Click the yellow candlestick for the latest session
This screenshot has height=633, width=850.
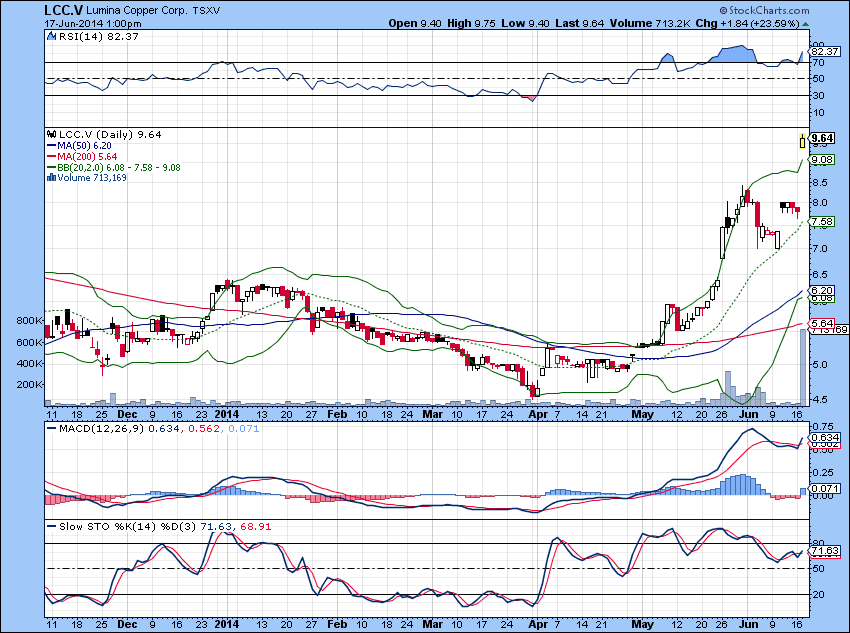[802, 140]
